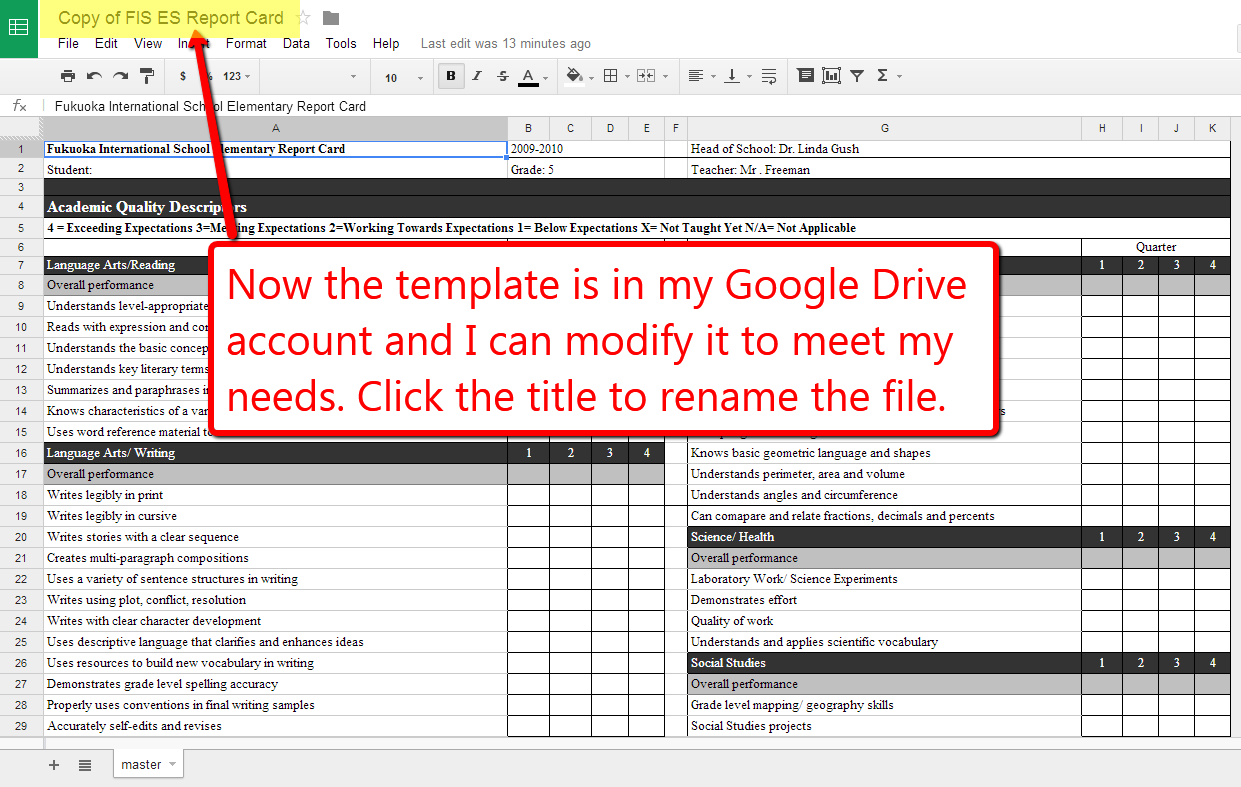
Task: Expand the text color dropdown arrow
Action: pos(545,77)
